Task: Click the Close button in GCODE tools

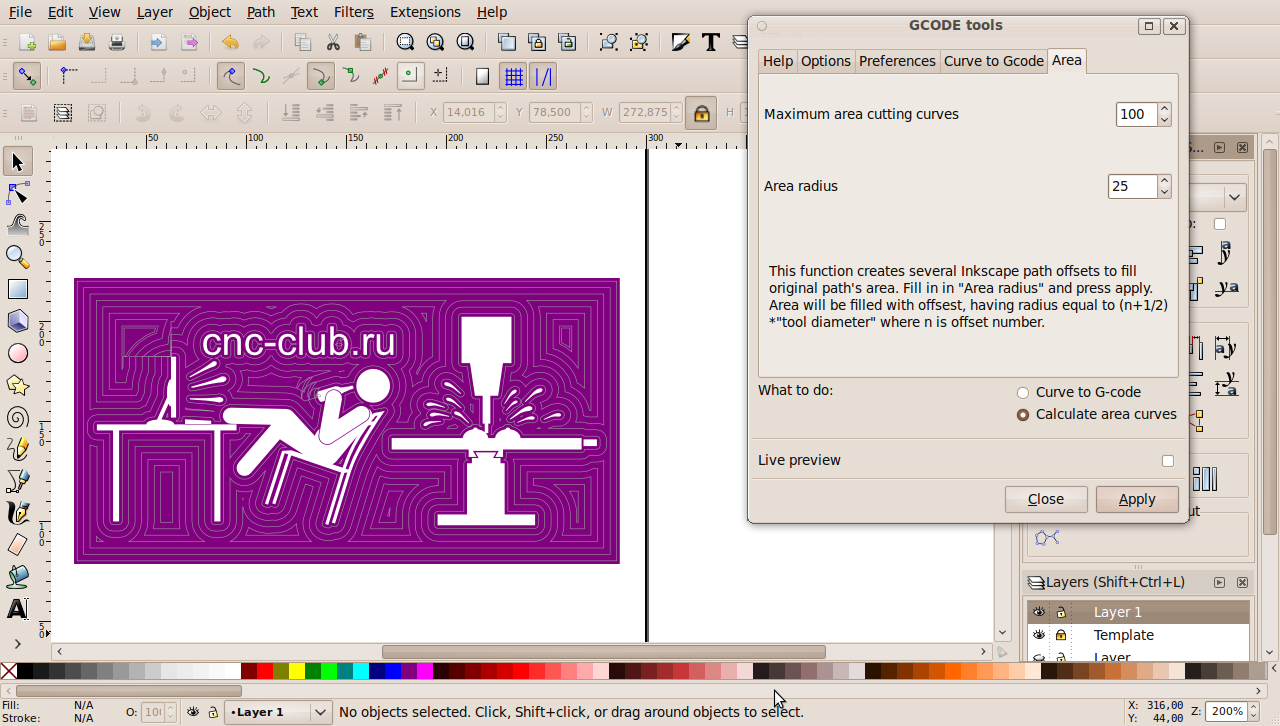Action: (x=1046, y=499)
